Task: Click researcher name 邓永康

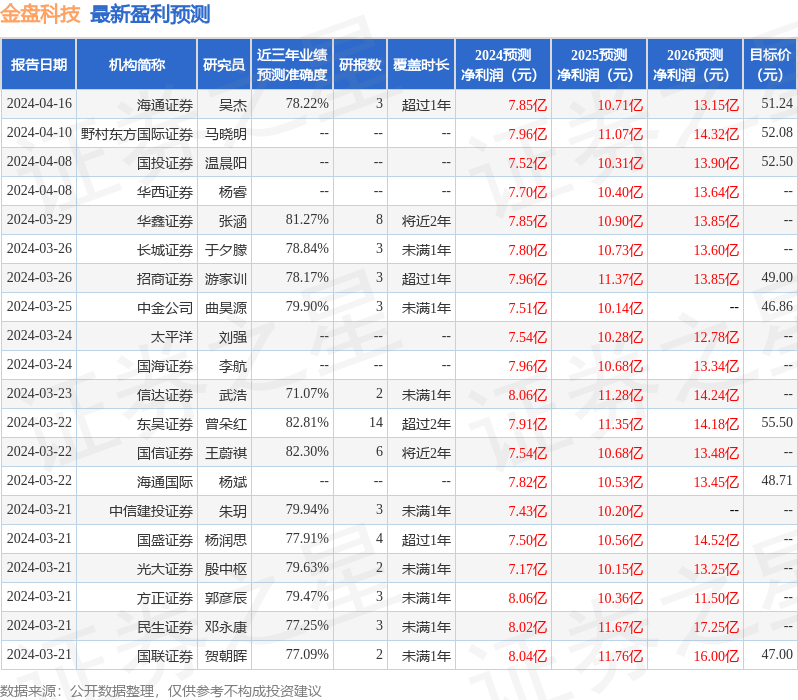Action: click(x=226, y=627)
